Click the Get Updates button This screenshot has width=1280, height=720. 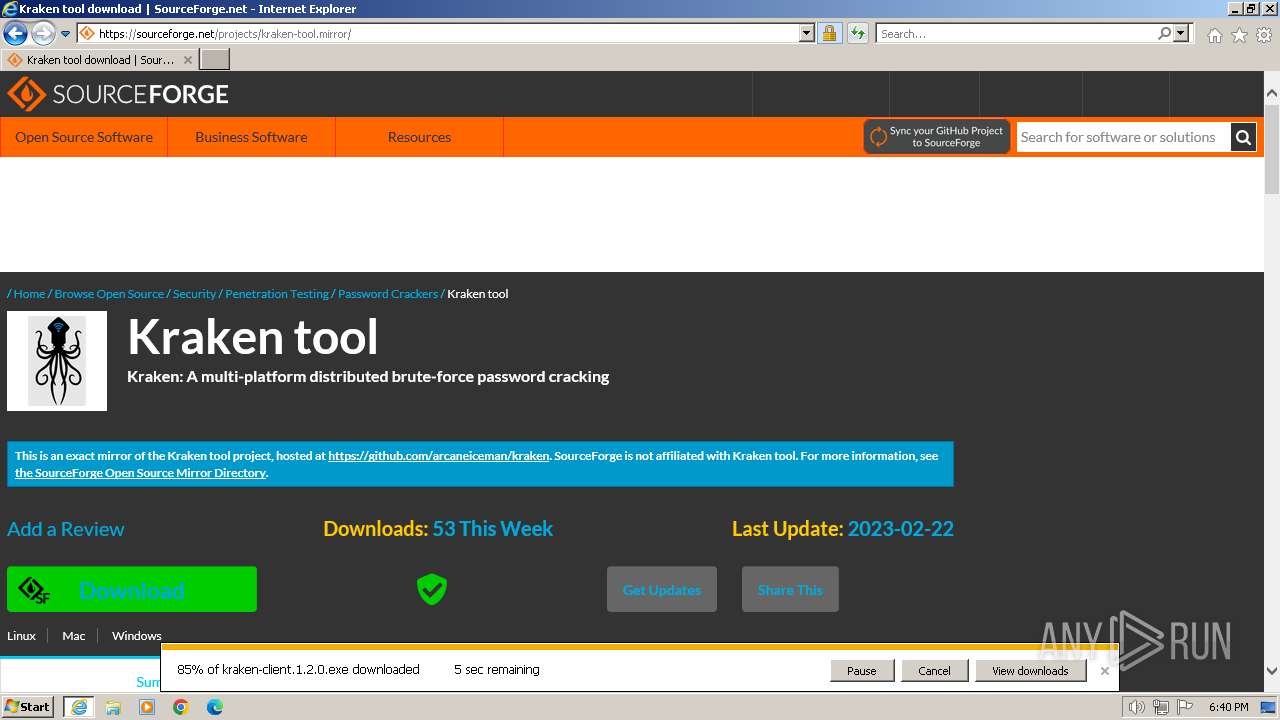(662, 589)
